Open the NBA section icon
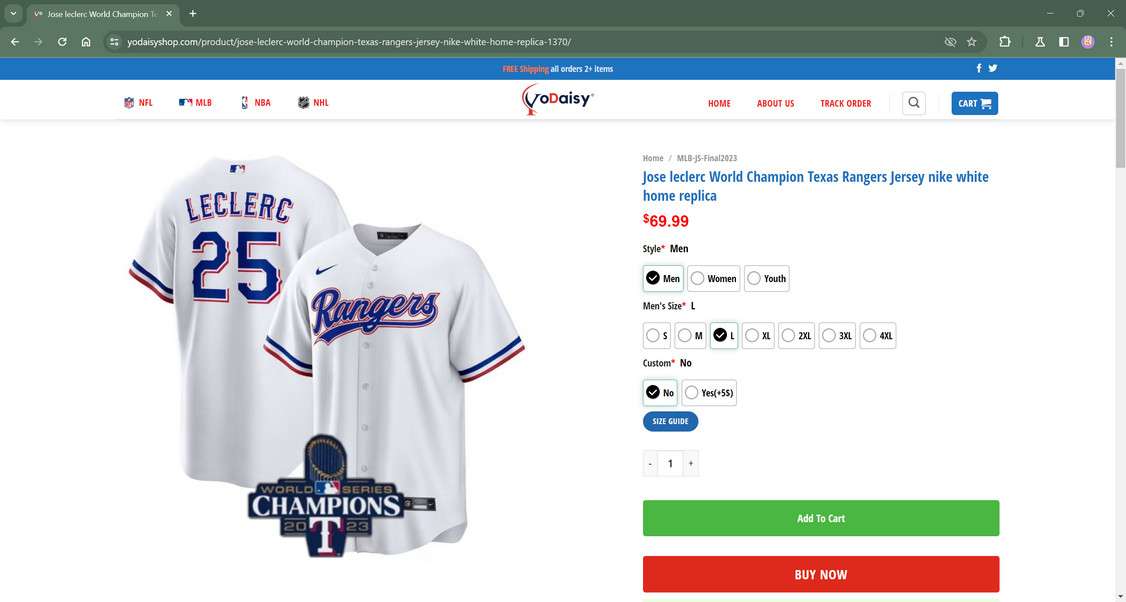 (244, 102)
